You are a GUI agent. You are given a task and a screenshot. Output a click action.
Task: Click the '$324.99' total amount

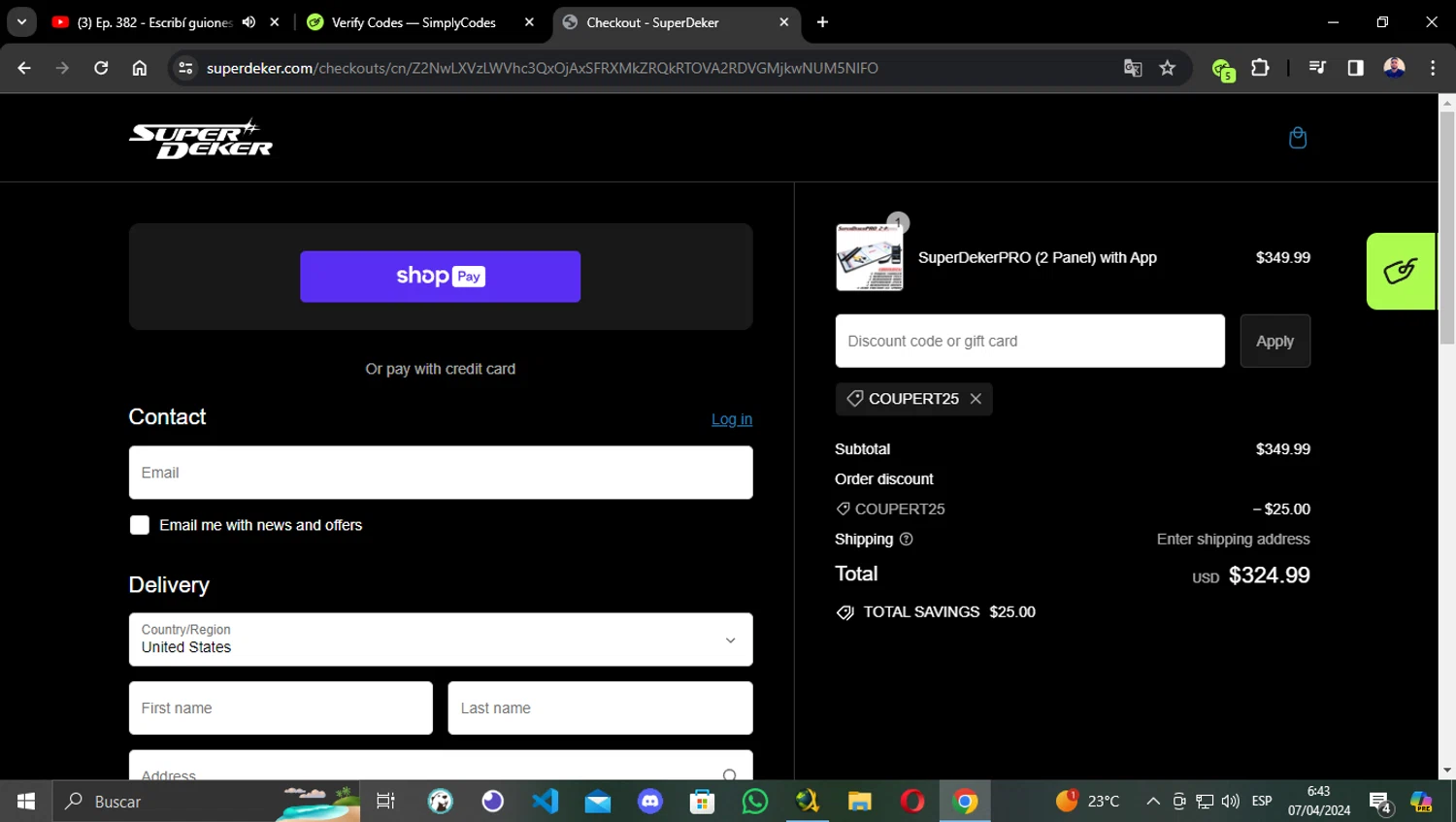(1270, 575)
